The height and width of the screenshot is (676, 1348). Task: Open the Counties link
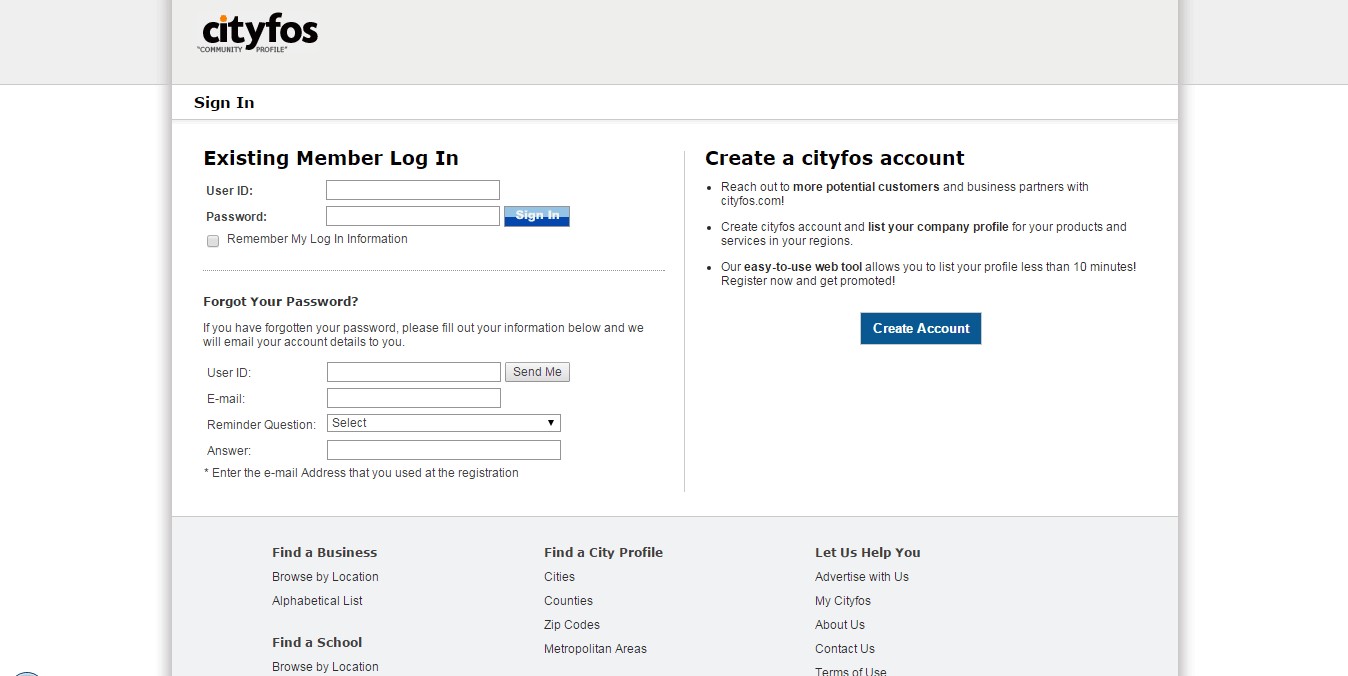click(x=568, y=601)
